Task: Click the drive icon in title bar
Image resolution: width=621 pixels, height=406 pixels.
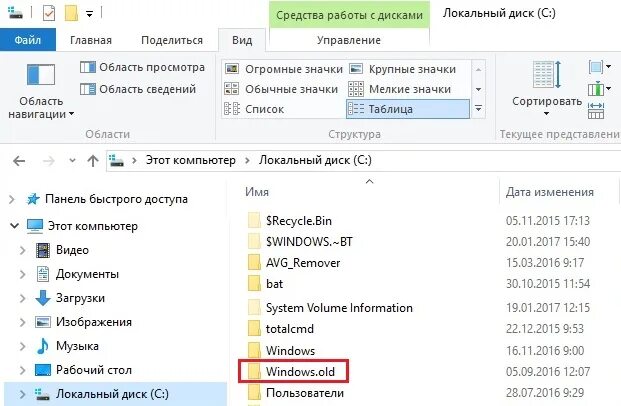Action: click(x=15, y=13)
